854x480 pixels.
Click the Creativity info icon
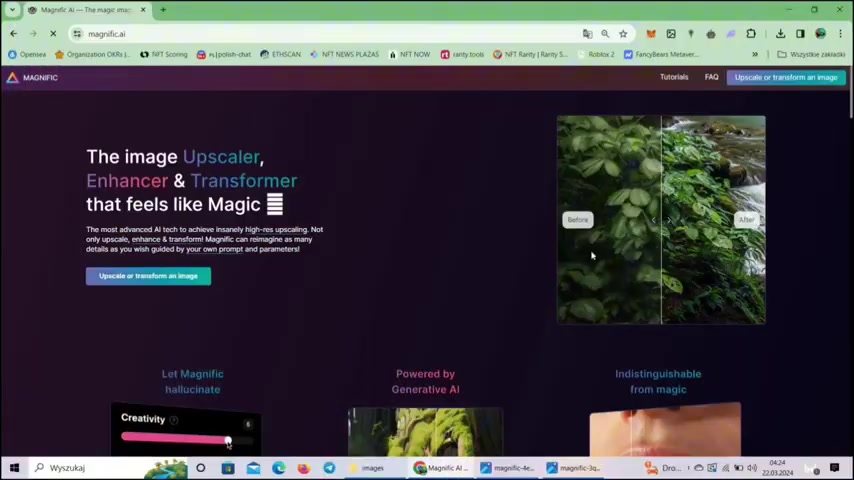174,420
